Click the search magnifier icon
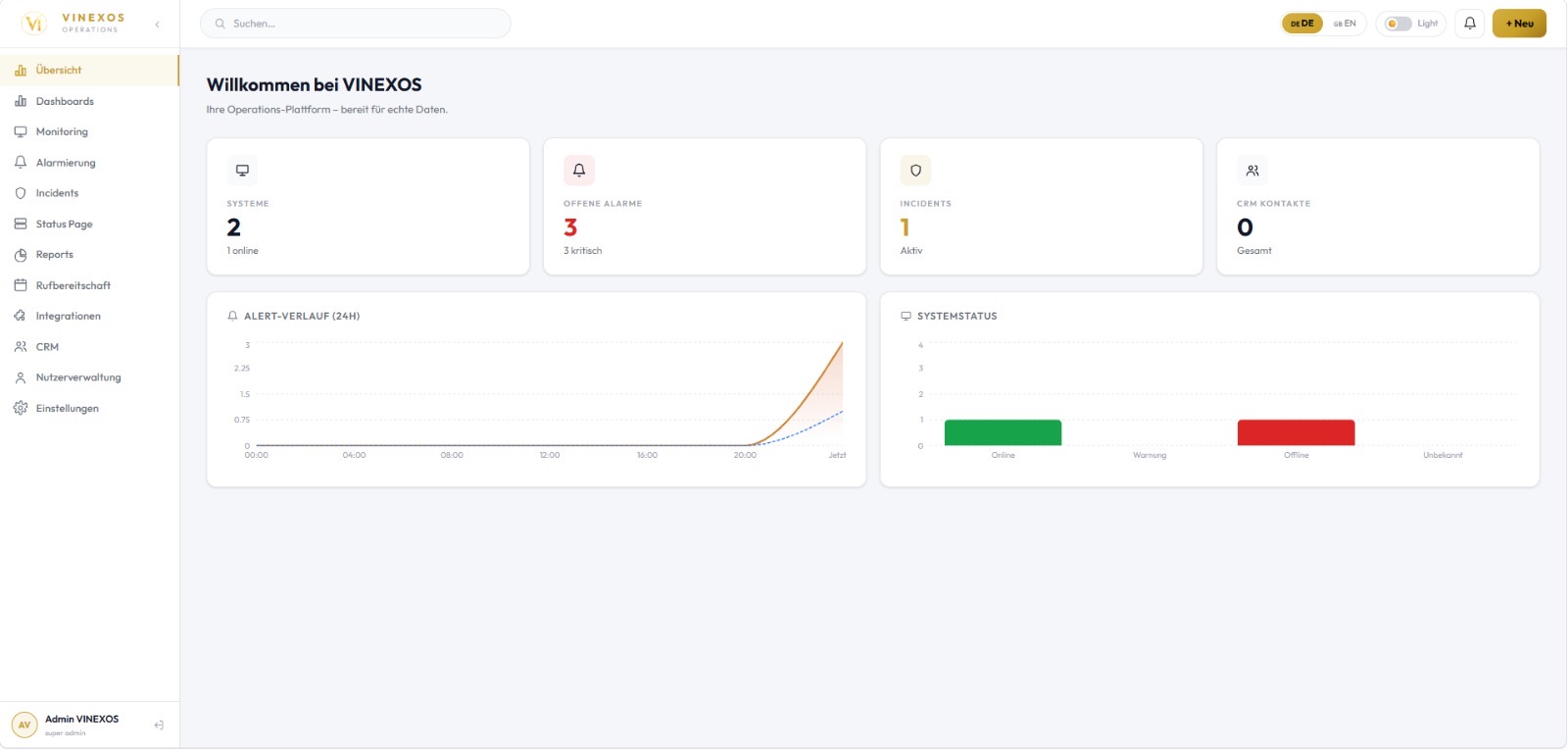This screenshot has width=1568, height=751. 220,24
